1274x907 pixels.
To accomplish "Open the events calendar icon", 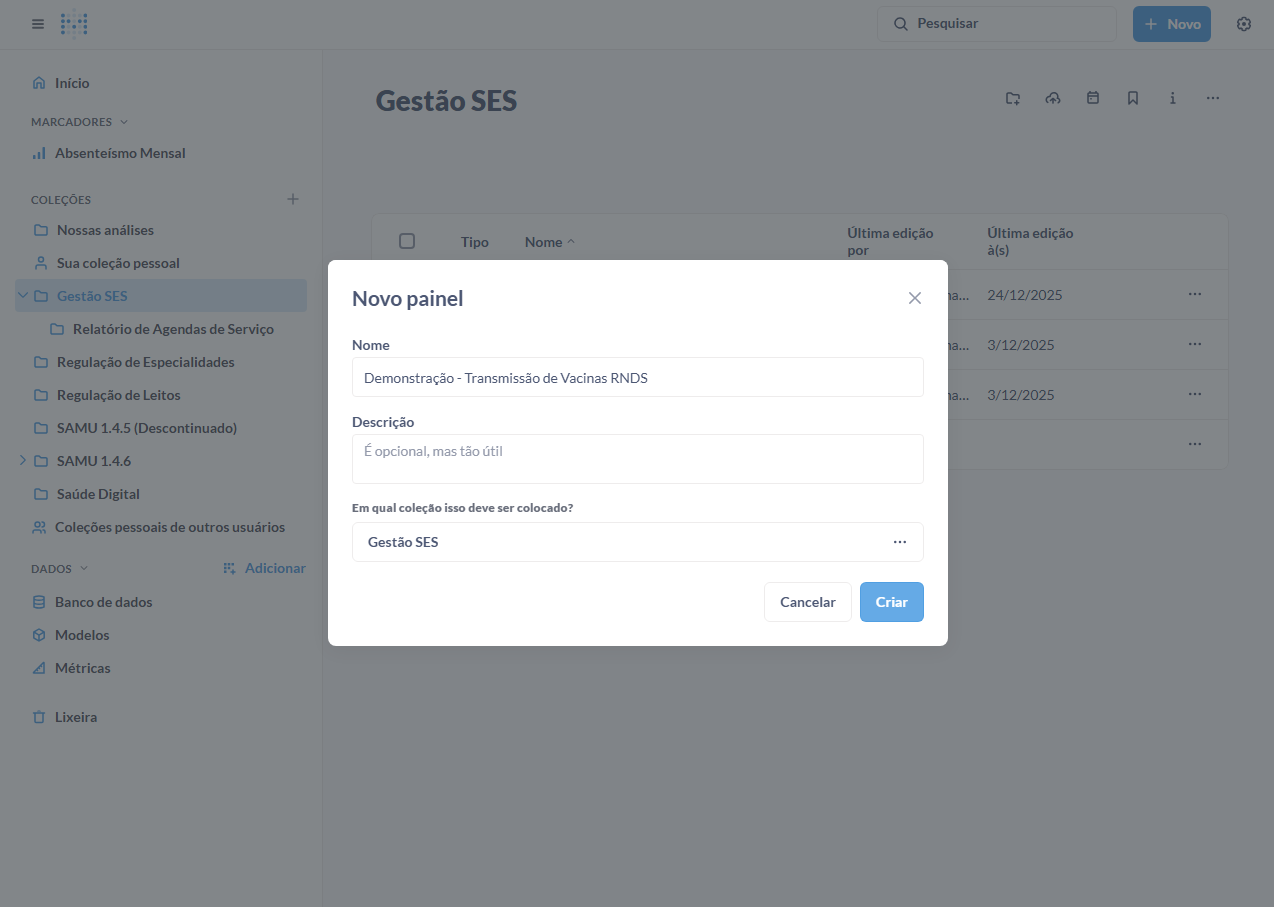I will click(1093, 98).
